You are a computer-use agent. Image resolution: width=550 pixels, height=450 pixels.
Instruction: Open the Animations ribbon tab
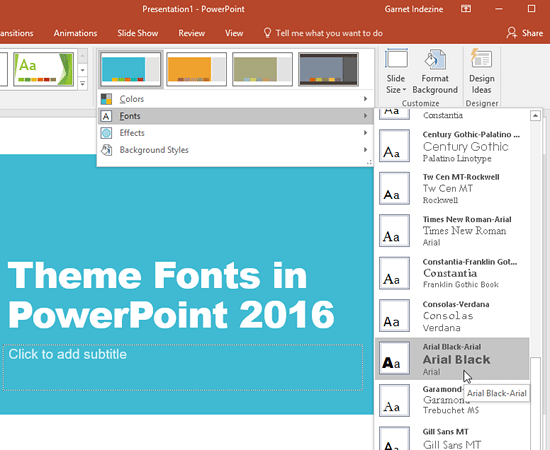click(75, 33)
